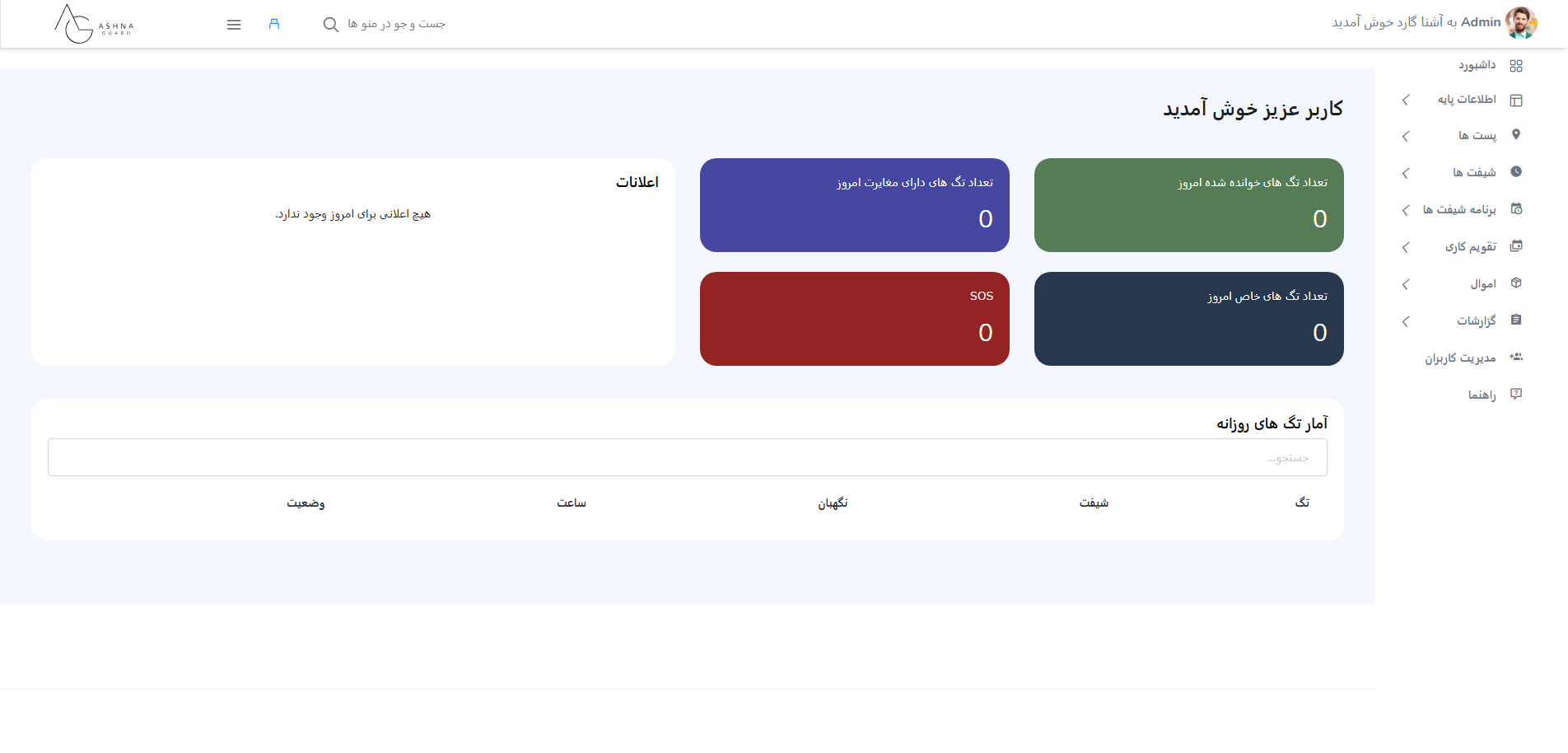This screenshot has width=1568, height=753.
Task: Click the کاربر عزیز خوش آمدید heading
Action: coord(1253,109)
